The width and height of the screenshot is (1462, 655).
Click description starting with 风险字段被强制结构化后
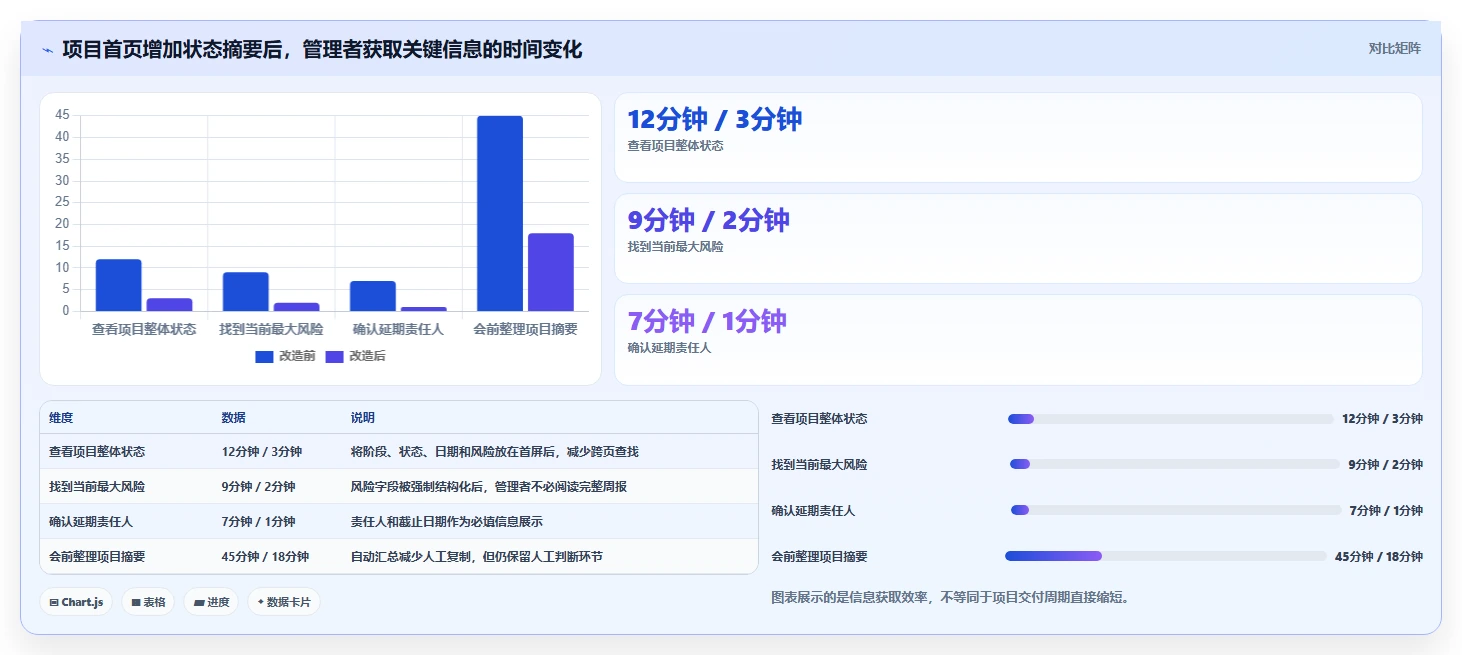(x=489, y=487)
